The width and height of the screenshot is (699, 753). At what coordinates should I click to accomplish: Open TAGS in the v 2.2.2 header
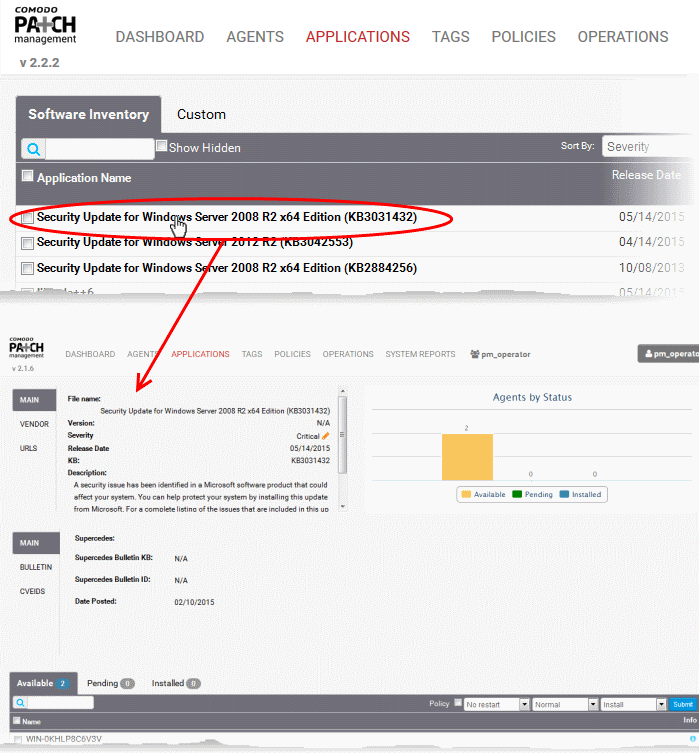pyautogui.click(x=450, y=37)
